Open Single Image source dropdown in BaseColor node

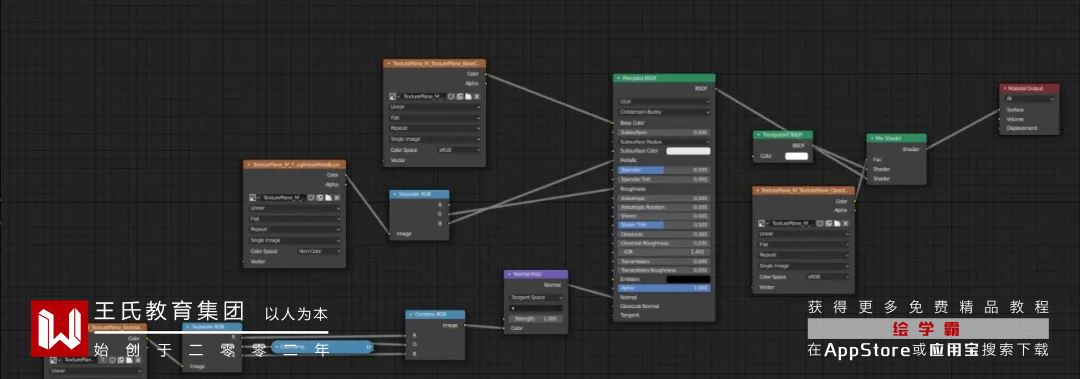click(x=435, y=139)
